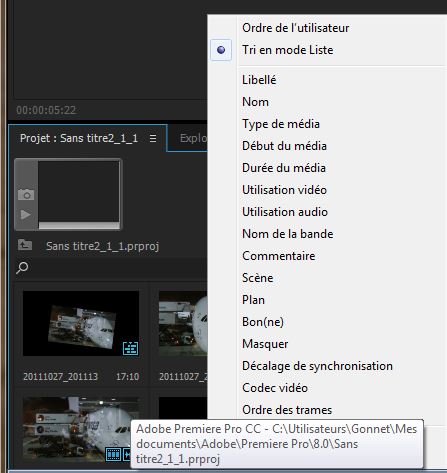This screenshot has width=447, height=473.
Task: Click the filmstrip video-usage badge icon
Action: pos(113,454)
